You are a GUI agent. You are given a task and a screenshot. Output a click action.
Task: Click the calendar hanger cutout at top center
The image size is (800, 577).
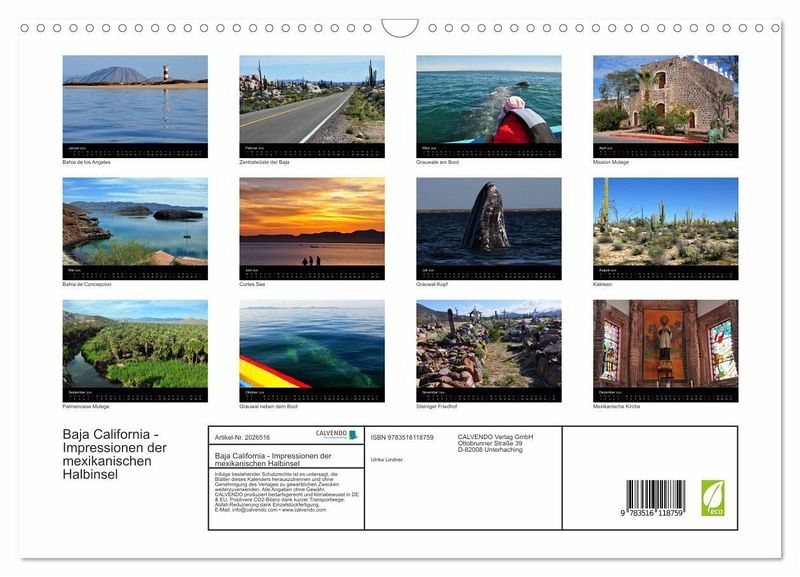tap(400, 28)
